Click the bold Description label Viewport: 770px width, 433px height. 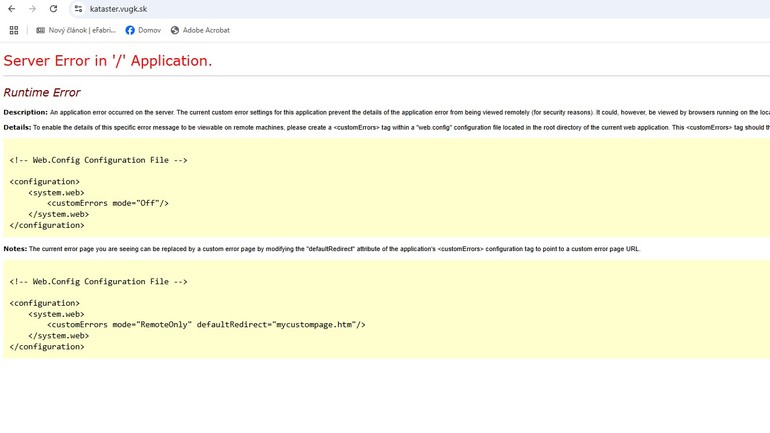(25, 113)
